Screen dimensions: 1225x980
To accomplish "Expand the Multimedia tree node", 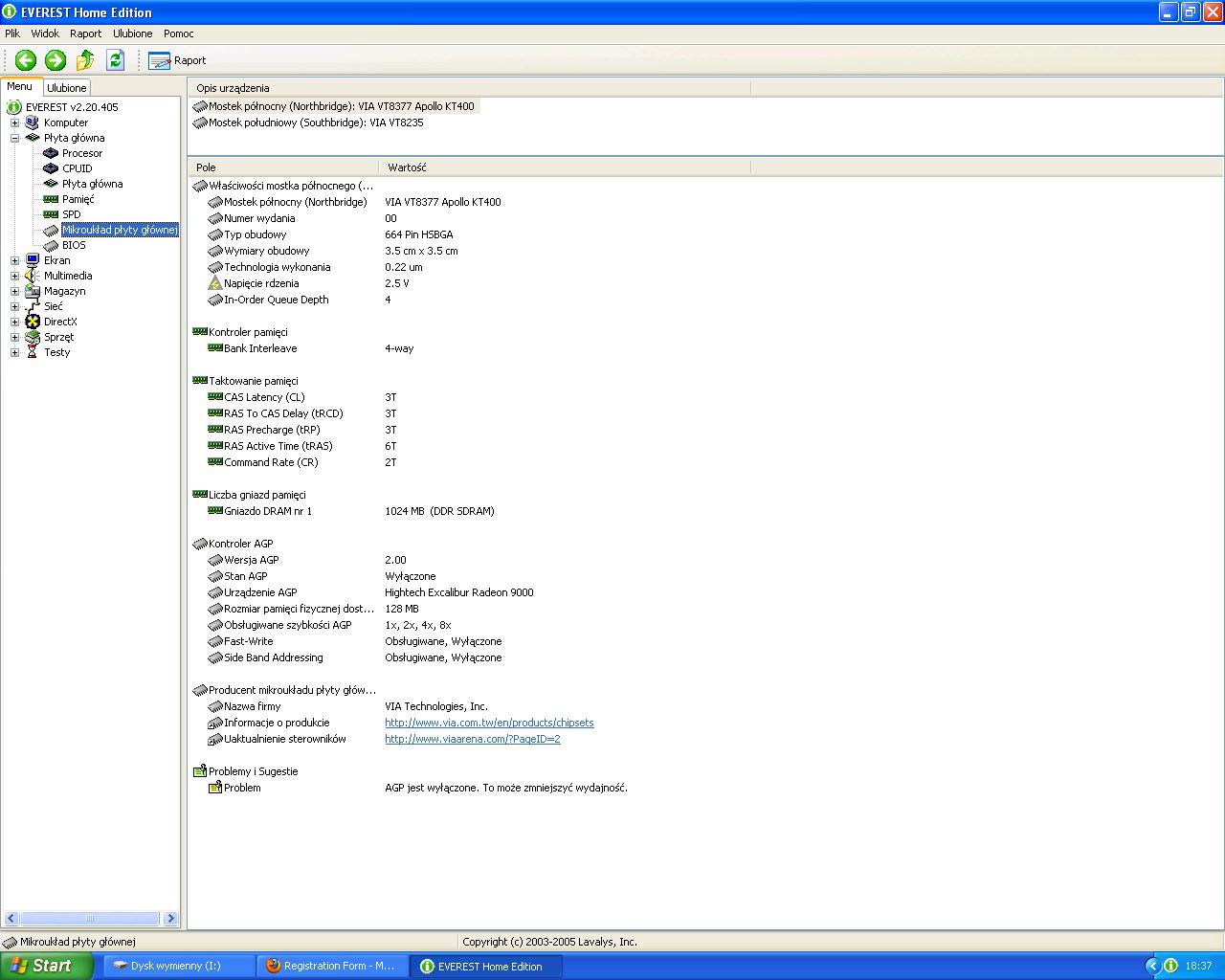I will [x=14, y=276].
